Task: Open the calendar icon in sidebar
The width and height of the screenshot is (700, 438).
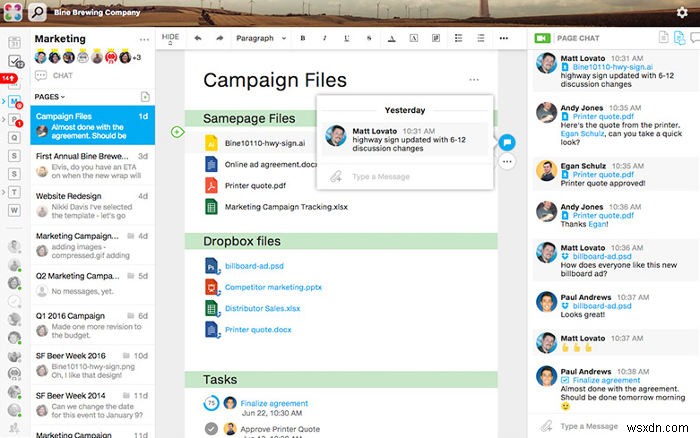Action: [x=14, y=43]
